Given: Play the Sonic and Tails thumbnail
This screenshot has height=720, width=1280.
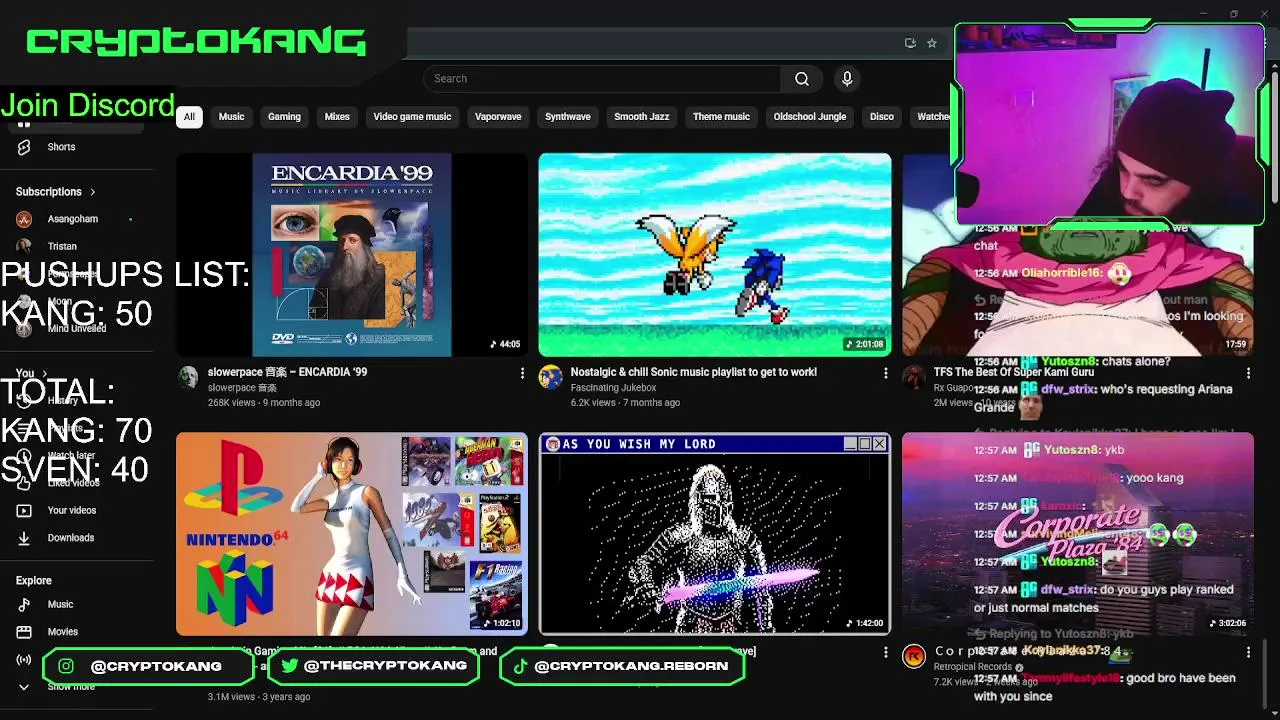Looking at the screenshot, I should point(715,255).
